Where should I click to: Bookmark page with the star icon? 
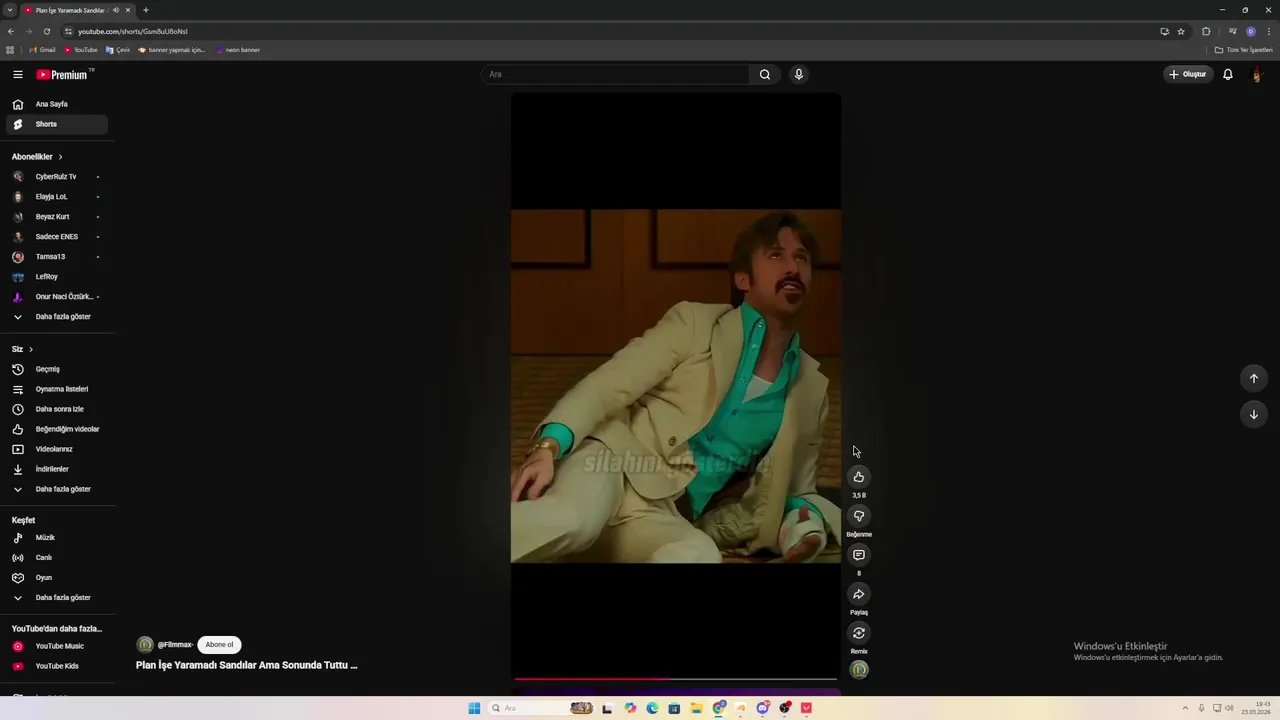tap(1181, 31)
